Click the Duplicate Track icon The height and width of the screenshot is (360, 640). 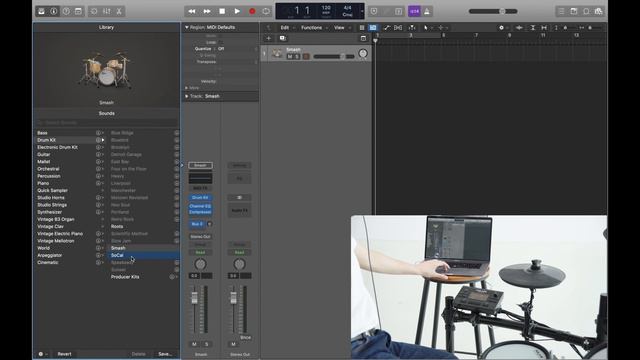[282, 38]
